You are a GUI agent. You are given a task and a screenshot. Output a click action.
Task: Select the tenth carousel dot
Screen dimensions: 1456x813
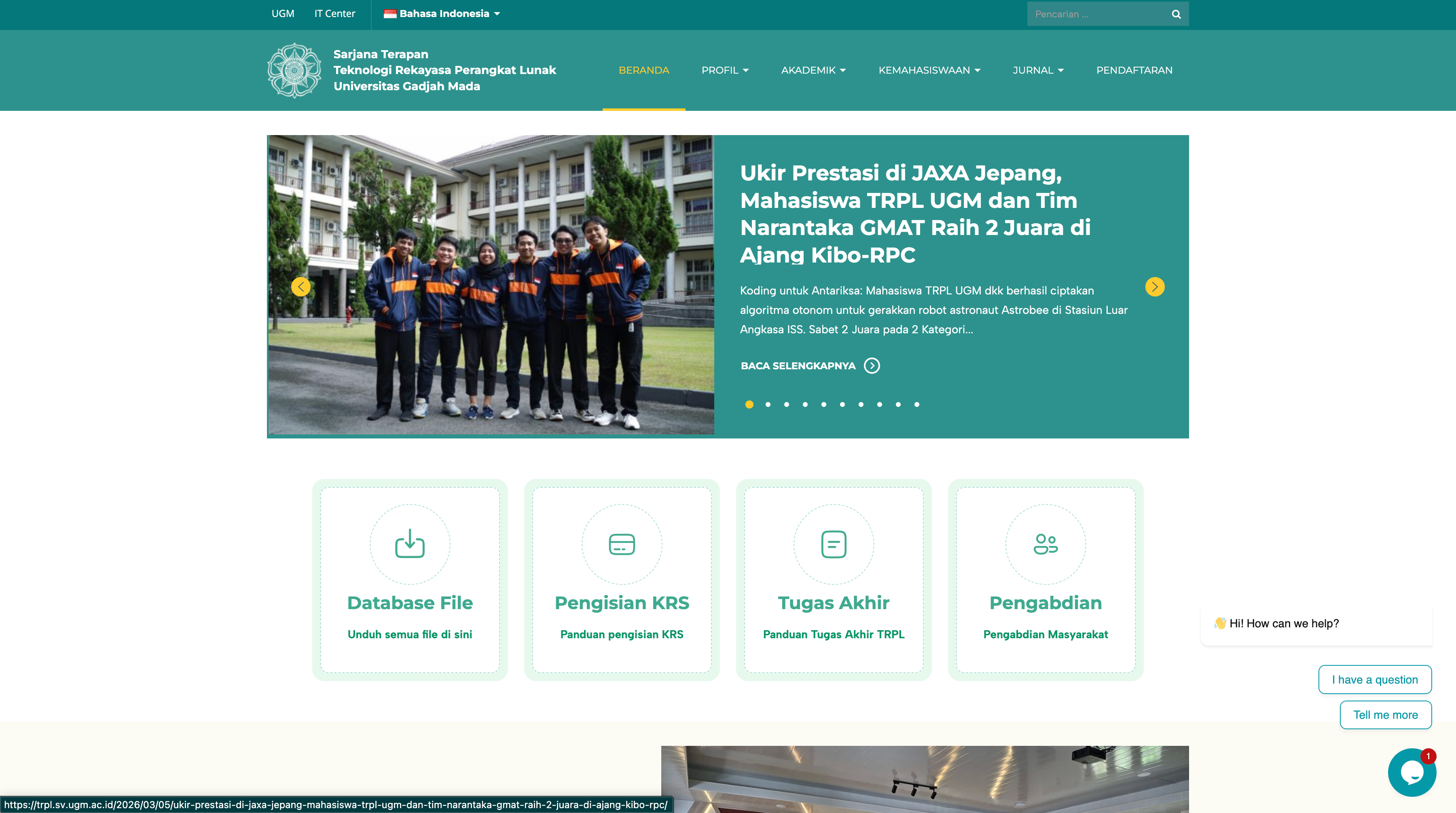[917, 404]
